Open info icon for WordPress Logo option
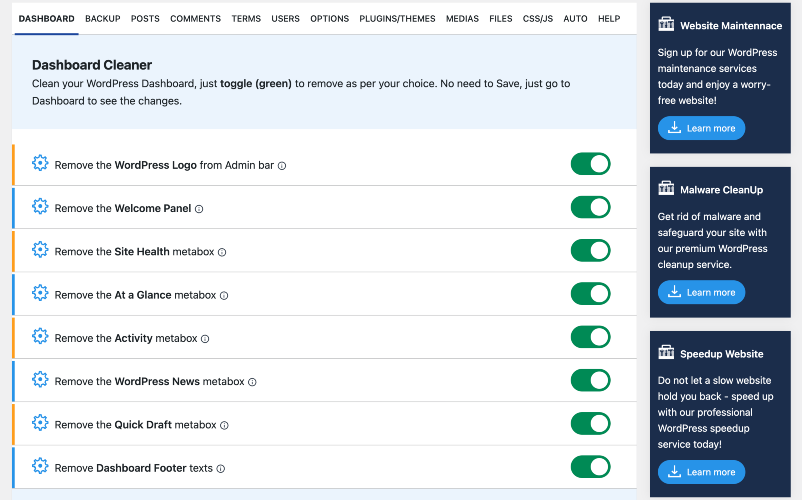This screenshot has height=500, width=802. [282, 166]
